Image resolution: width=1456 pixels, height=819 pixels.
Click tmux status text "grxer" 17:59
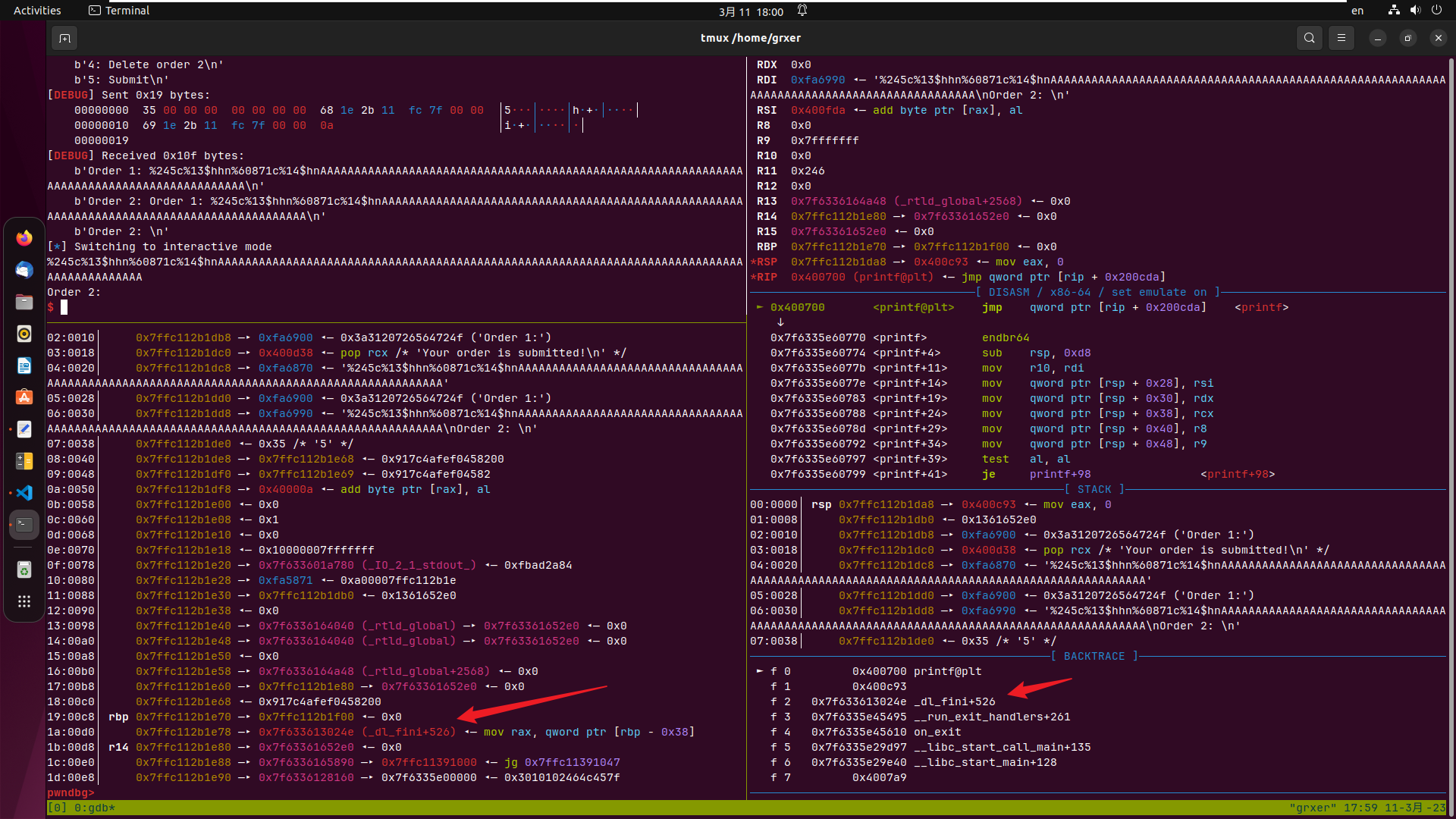click(x=1333, y=808)
